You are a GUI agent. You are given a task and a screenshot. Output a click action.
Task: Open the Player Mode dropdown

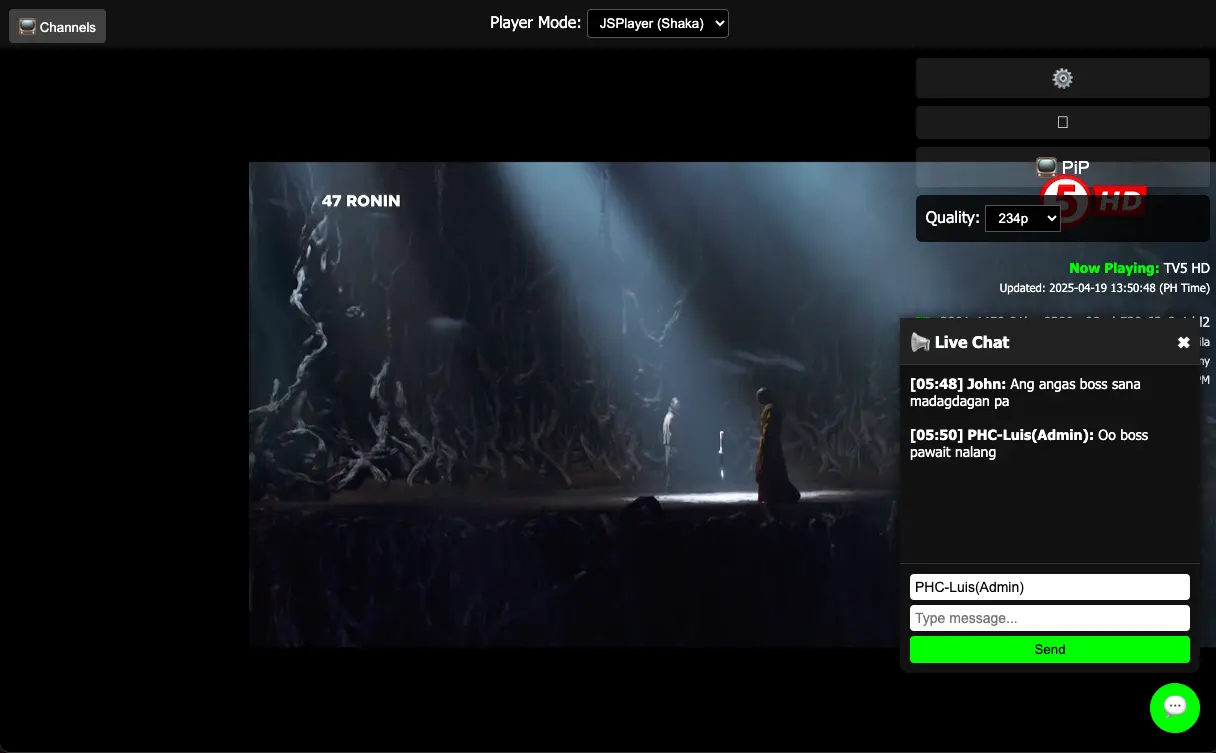coord(657,23)
